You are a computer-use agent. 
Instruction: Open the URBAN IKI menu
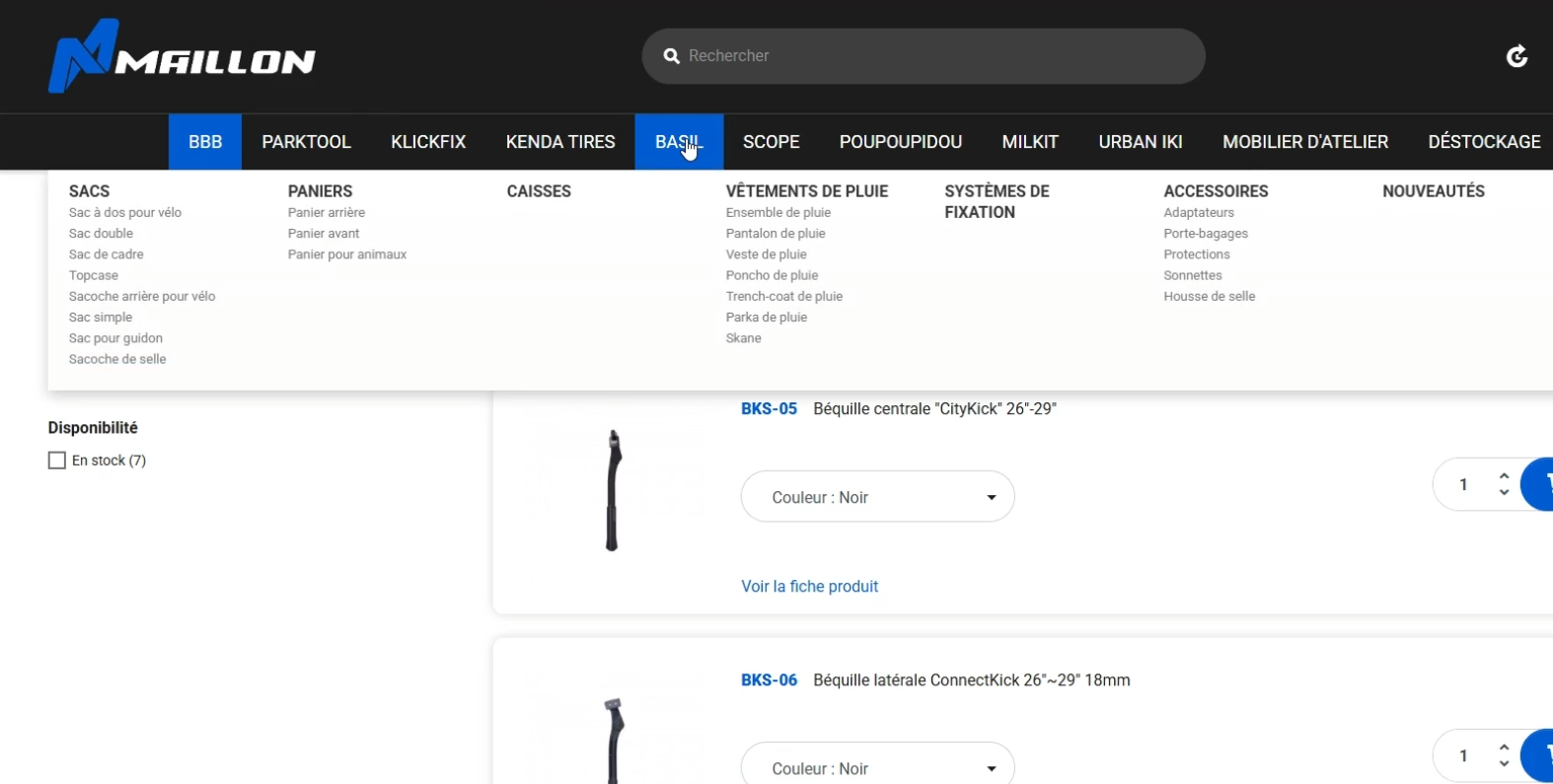[1141, 142]
